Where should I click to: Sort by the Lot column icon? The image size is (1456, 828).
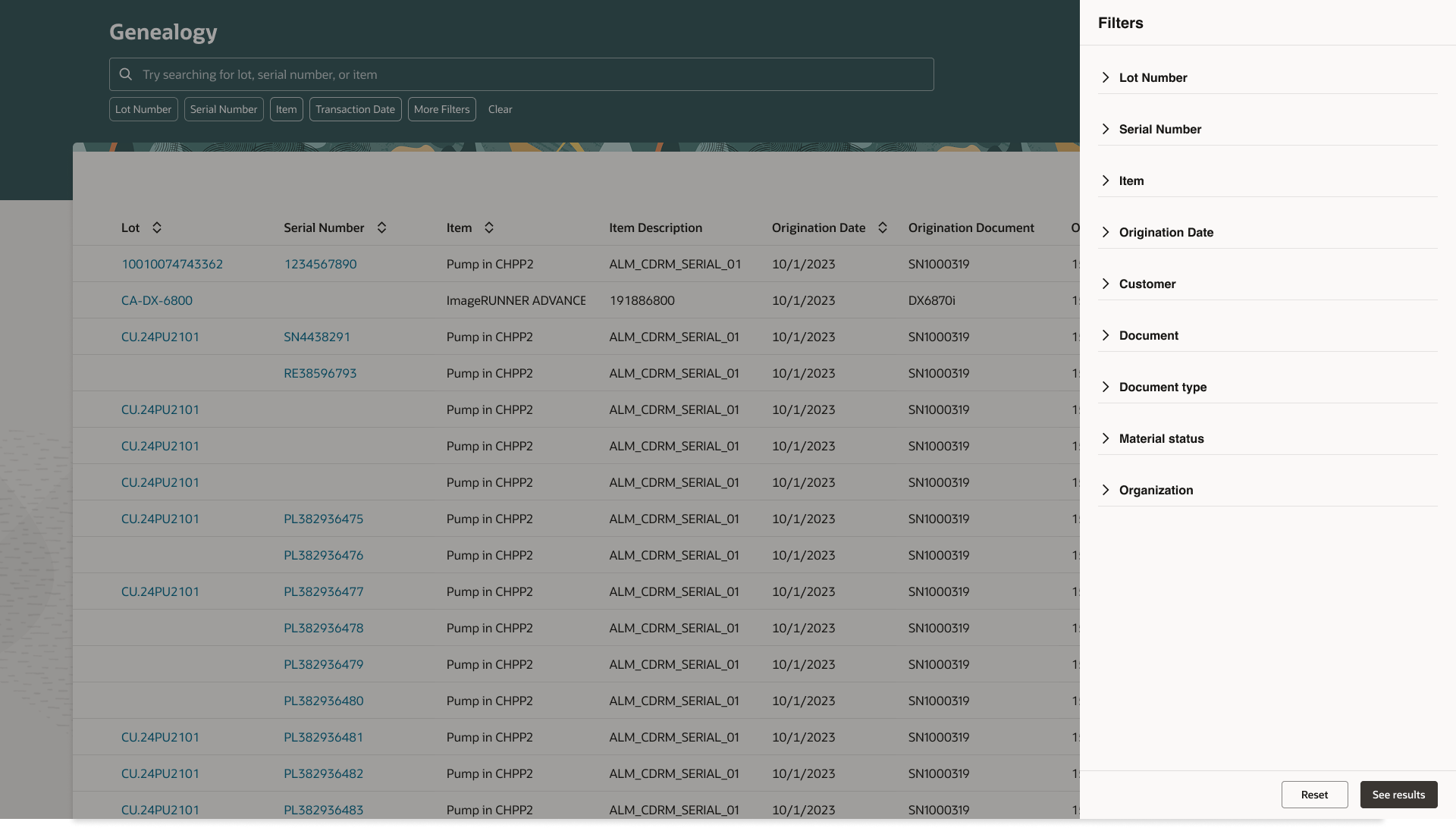(x=157, y=227)
